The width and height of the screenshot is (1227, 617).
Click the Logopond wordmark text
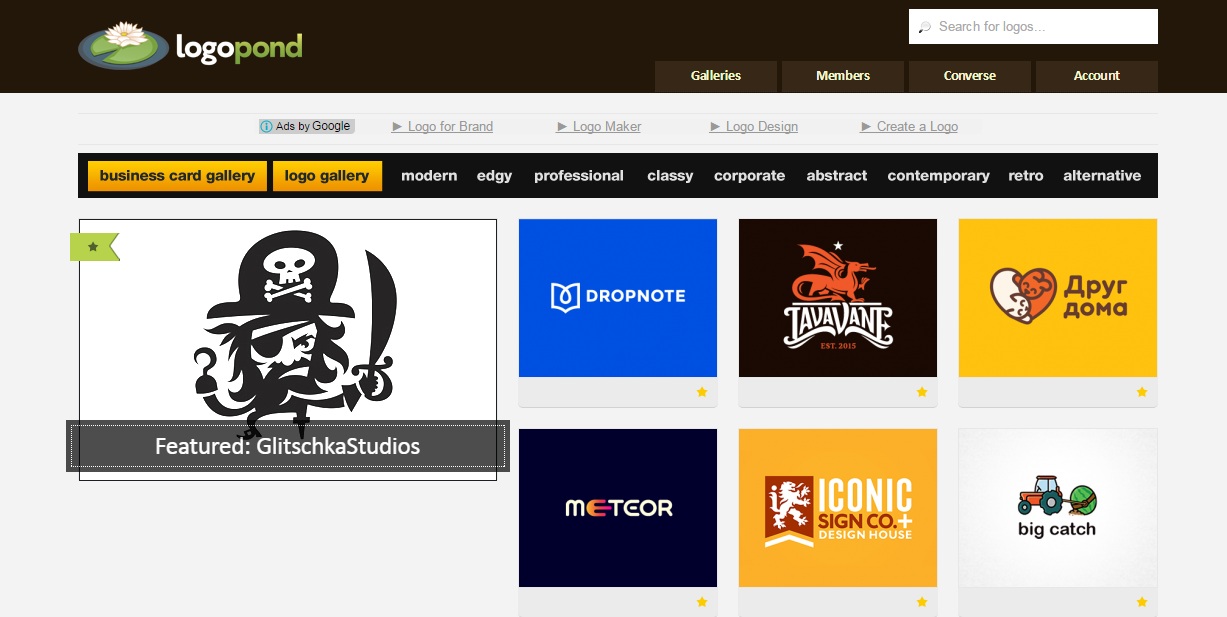click(239, 47)
